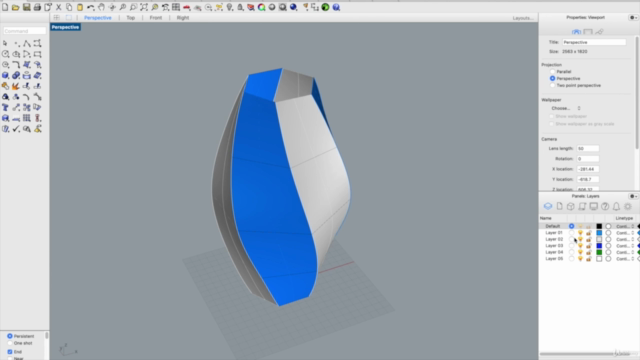
Task: Print using the printer icon
Action: [x=37, y=7]
